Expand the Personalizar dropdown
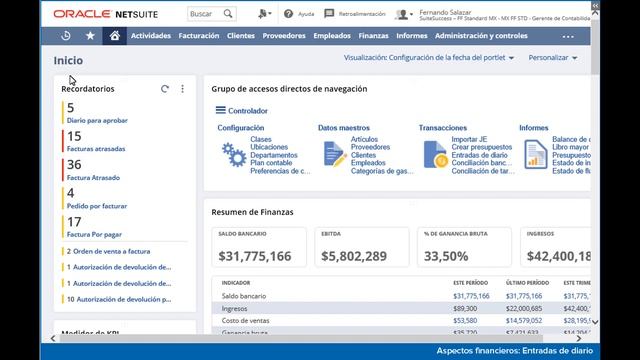 (553, 58)
